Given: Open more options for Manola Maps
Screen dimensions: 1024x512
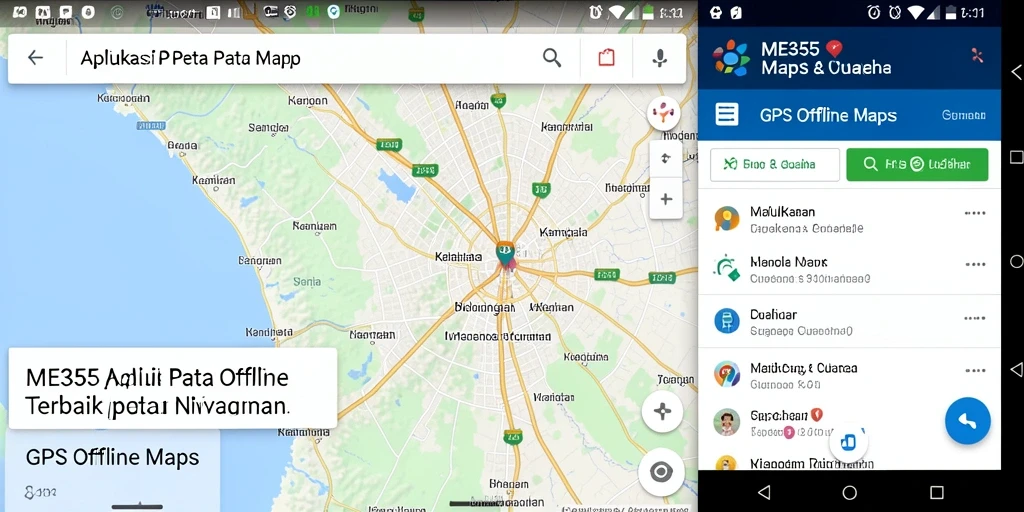Looking at the screenshot, I should pyautogui.click(x=974, y=264).
